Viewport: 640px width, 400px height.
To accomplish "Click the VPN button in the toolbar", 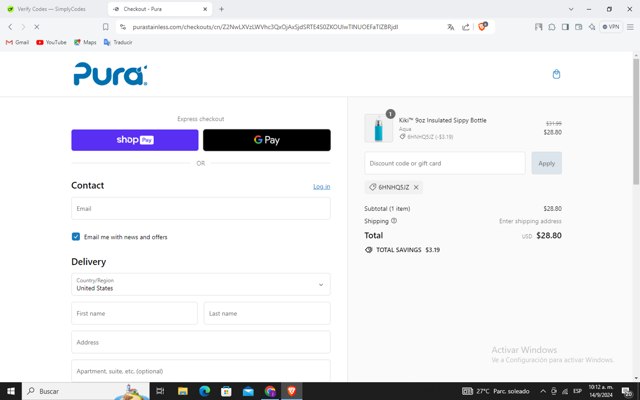I will point(611,27).
